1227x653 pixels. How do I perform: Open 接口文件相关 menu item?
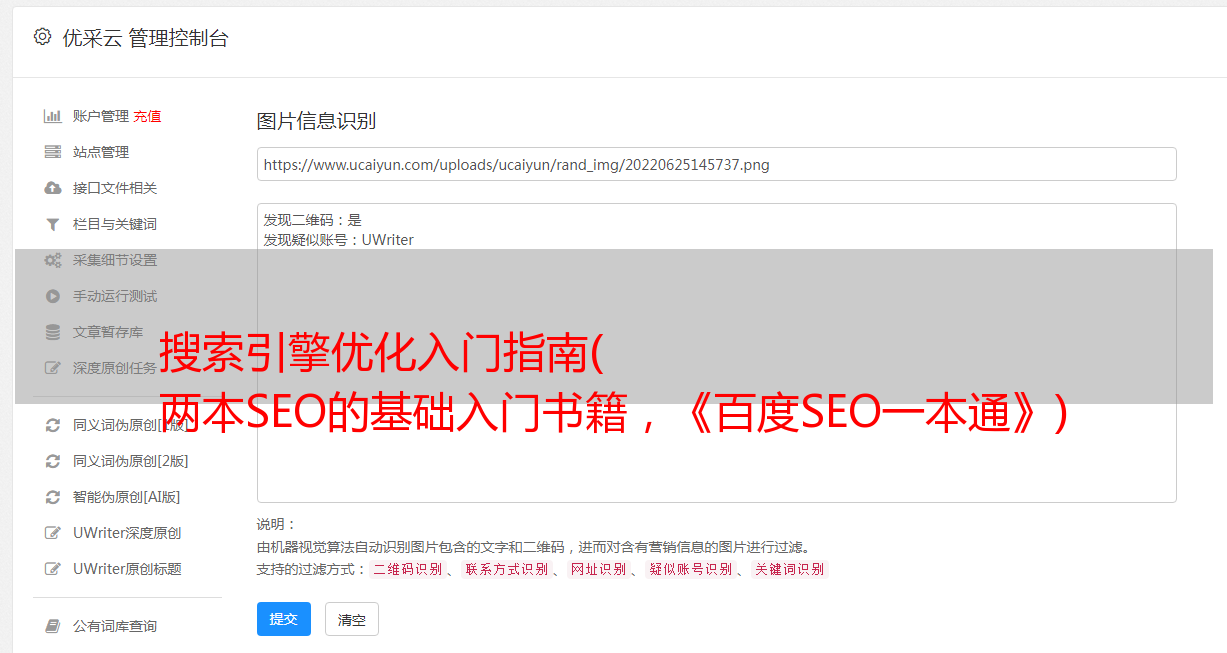coord(115,188)
